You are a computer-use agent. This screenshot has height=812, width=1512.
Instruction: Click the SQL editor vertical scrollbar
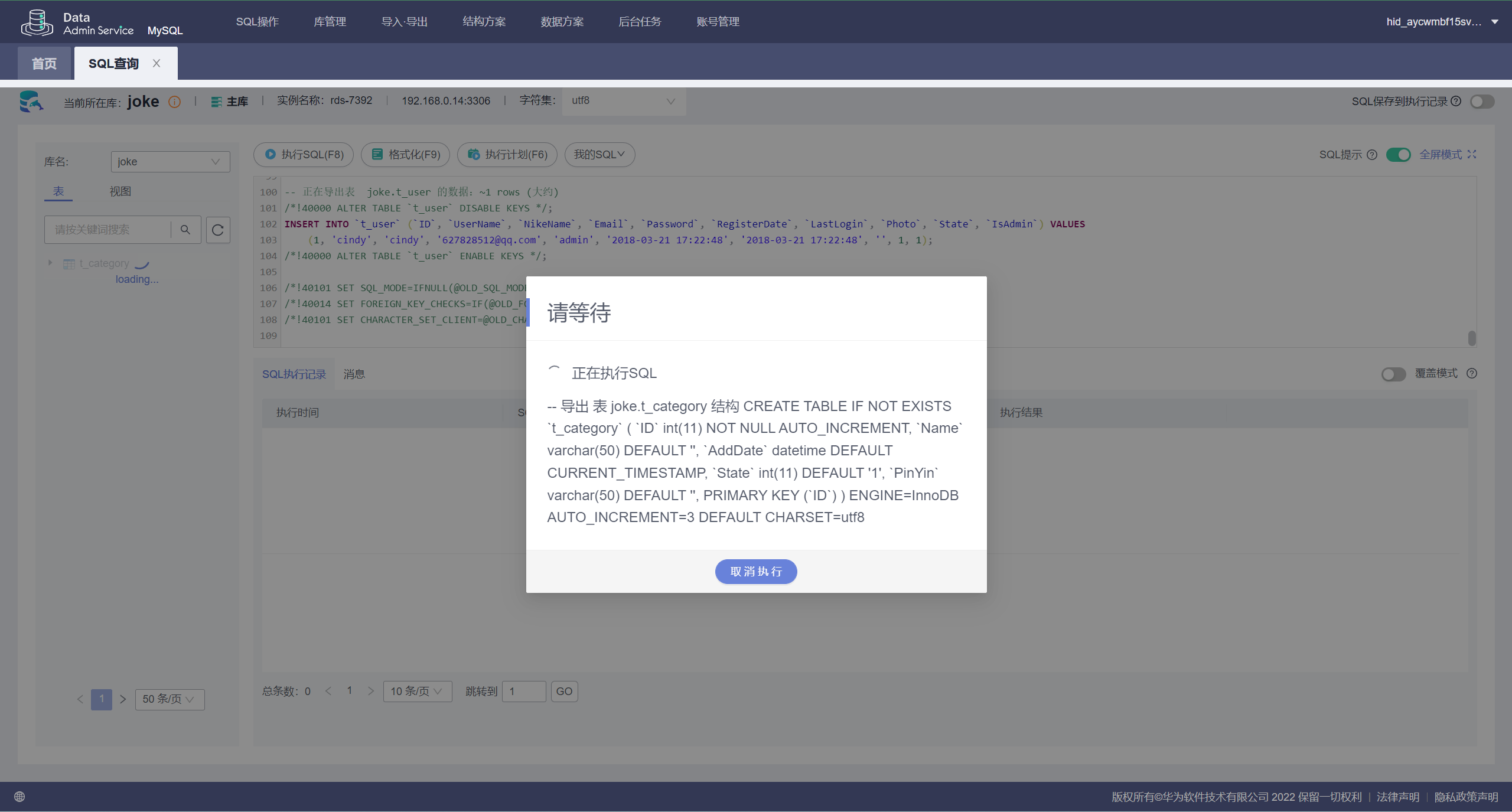1472,338
